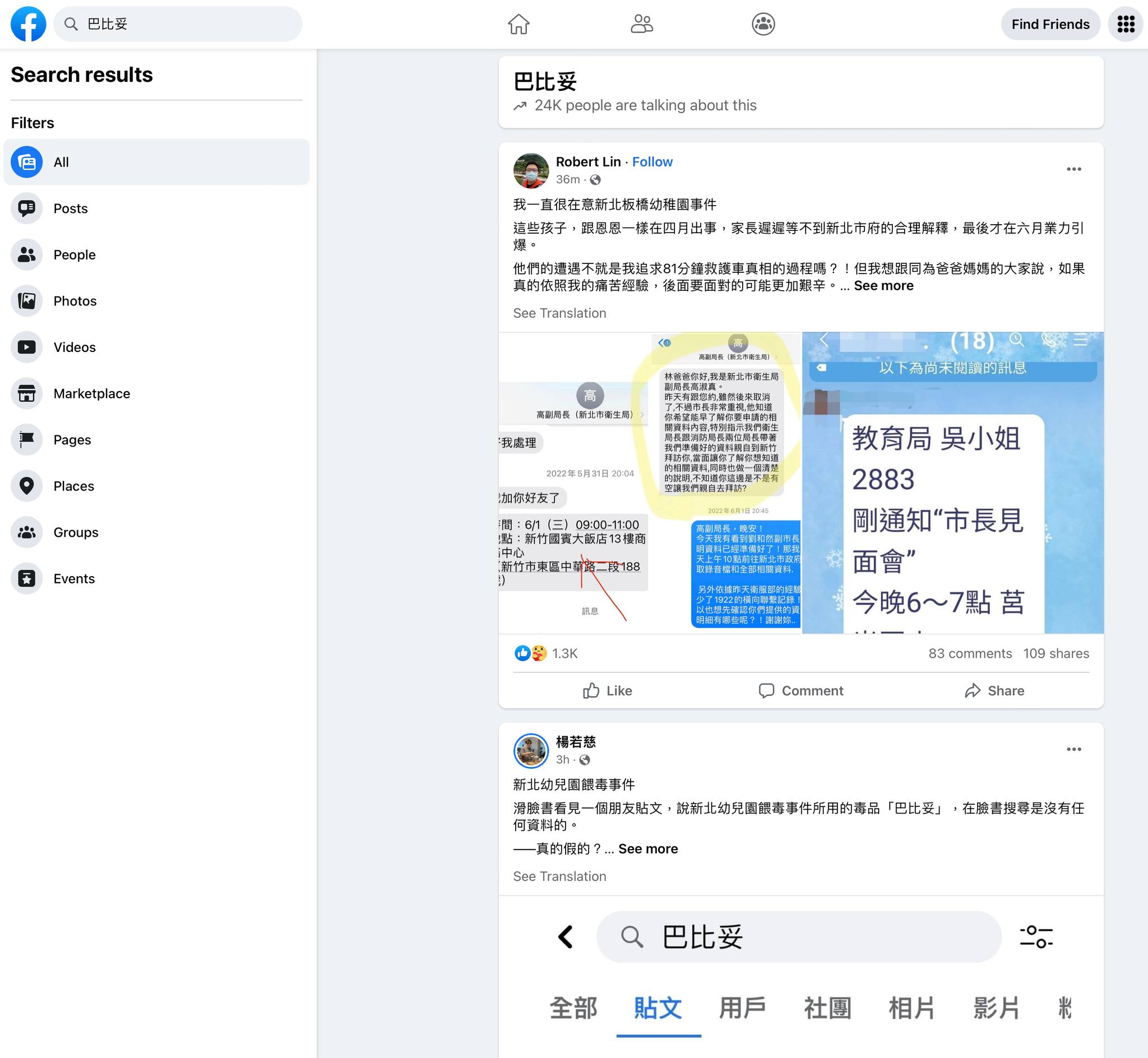Click the Videos filter icon
1148x1058 pixels.
pos(26,347)
